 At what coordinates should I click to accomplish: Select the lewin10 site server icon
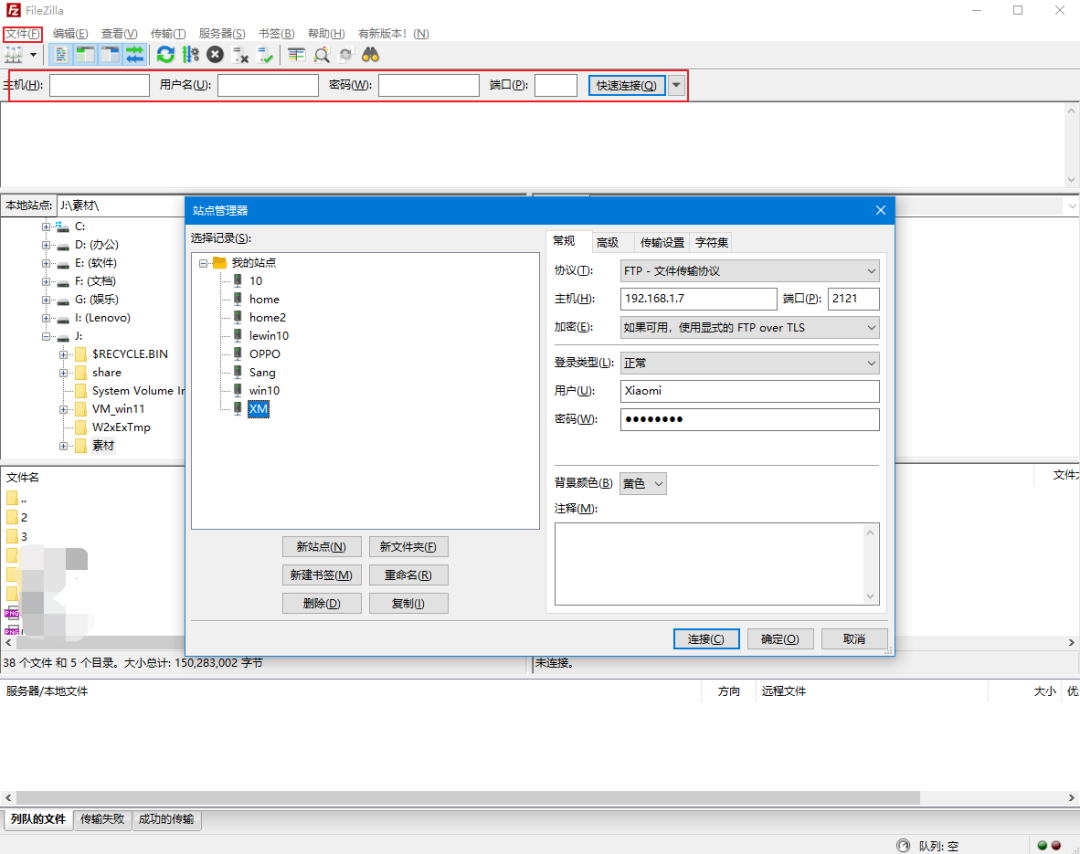(238, 335)
